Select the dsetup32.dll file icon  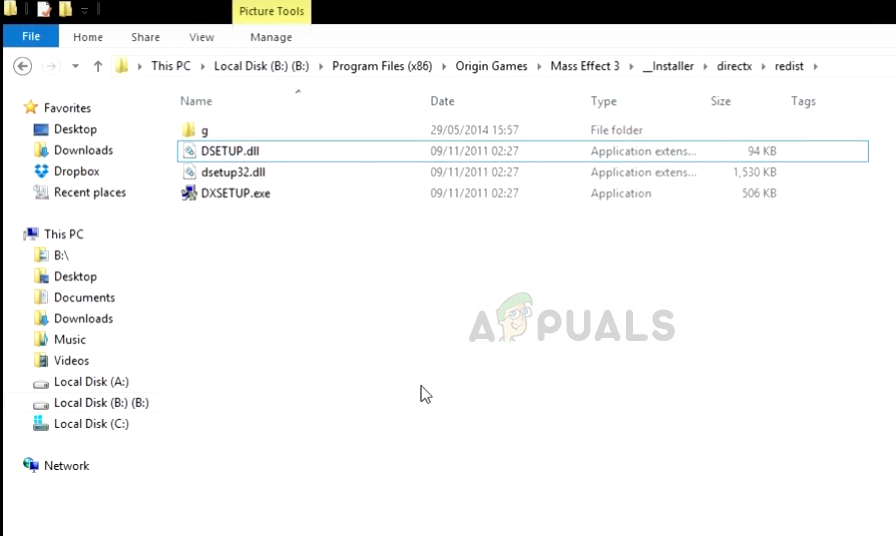click(x=189, y=172)
